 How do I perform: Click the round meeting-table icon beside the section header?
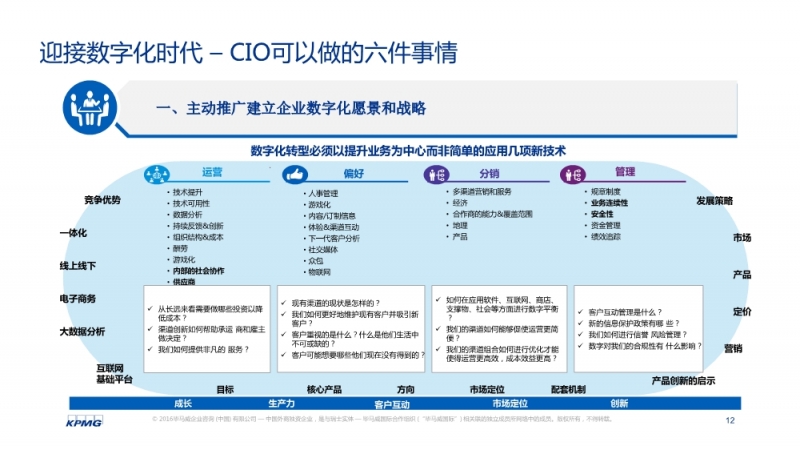pyautogui.click(x=90, y=108)
